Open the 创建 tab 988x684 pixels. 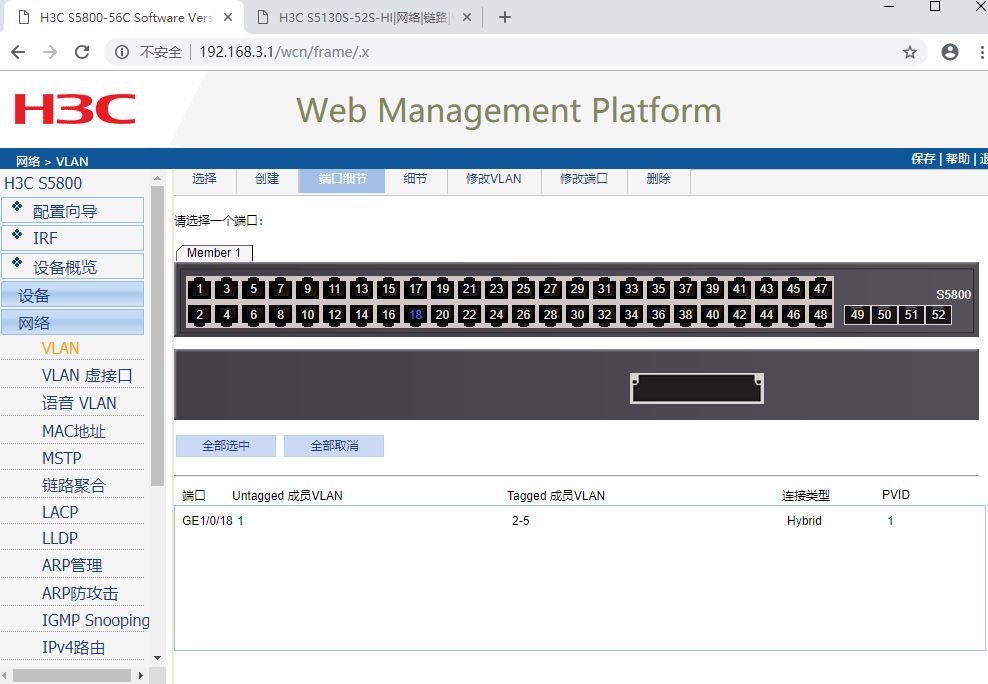point(267,180)
